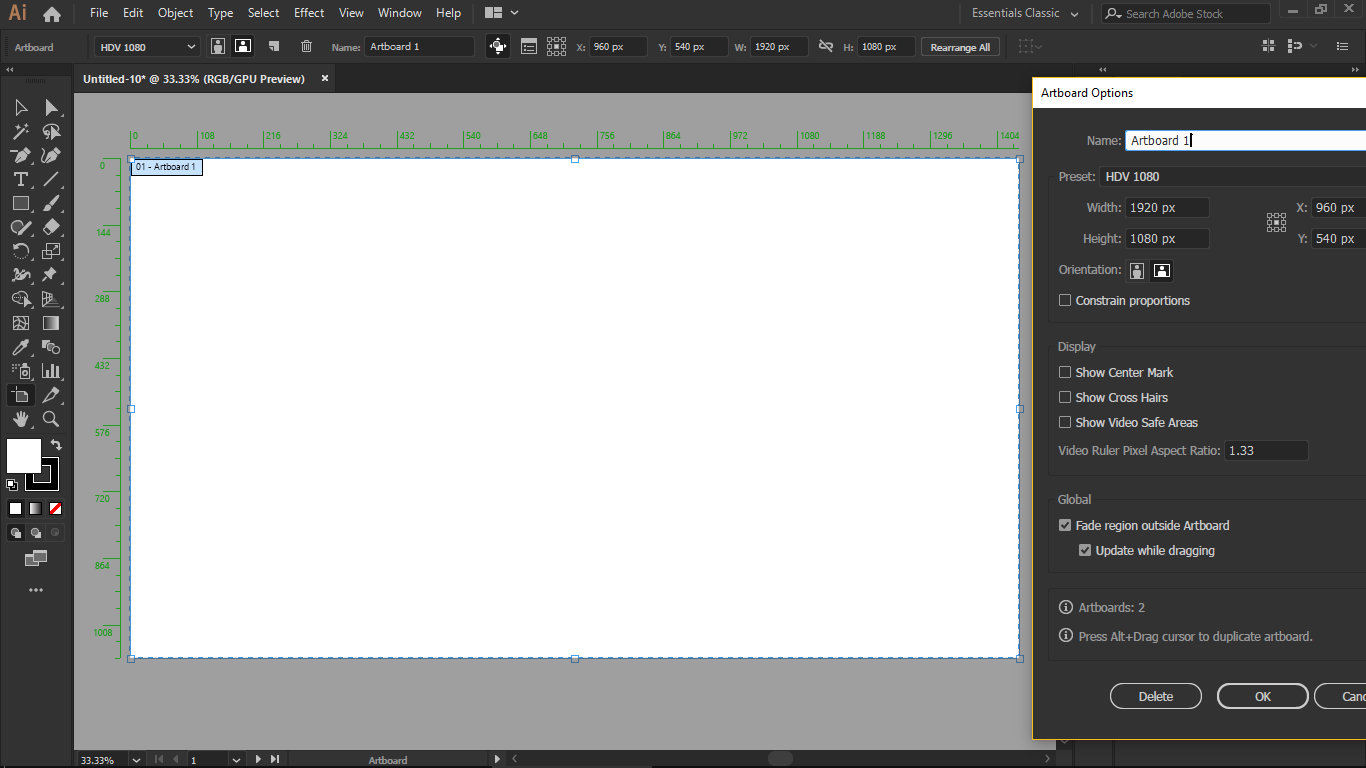Go to the Home screen icon
Viewport: 1366px width, 768px height.
[x=52, y=14]
